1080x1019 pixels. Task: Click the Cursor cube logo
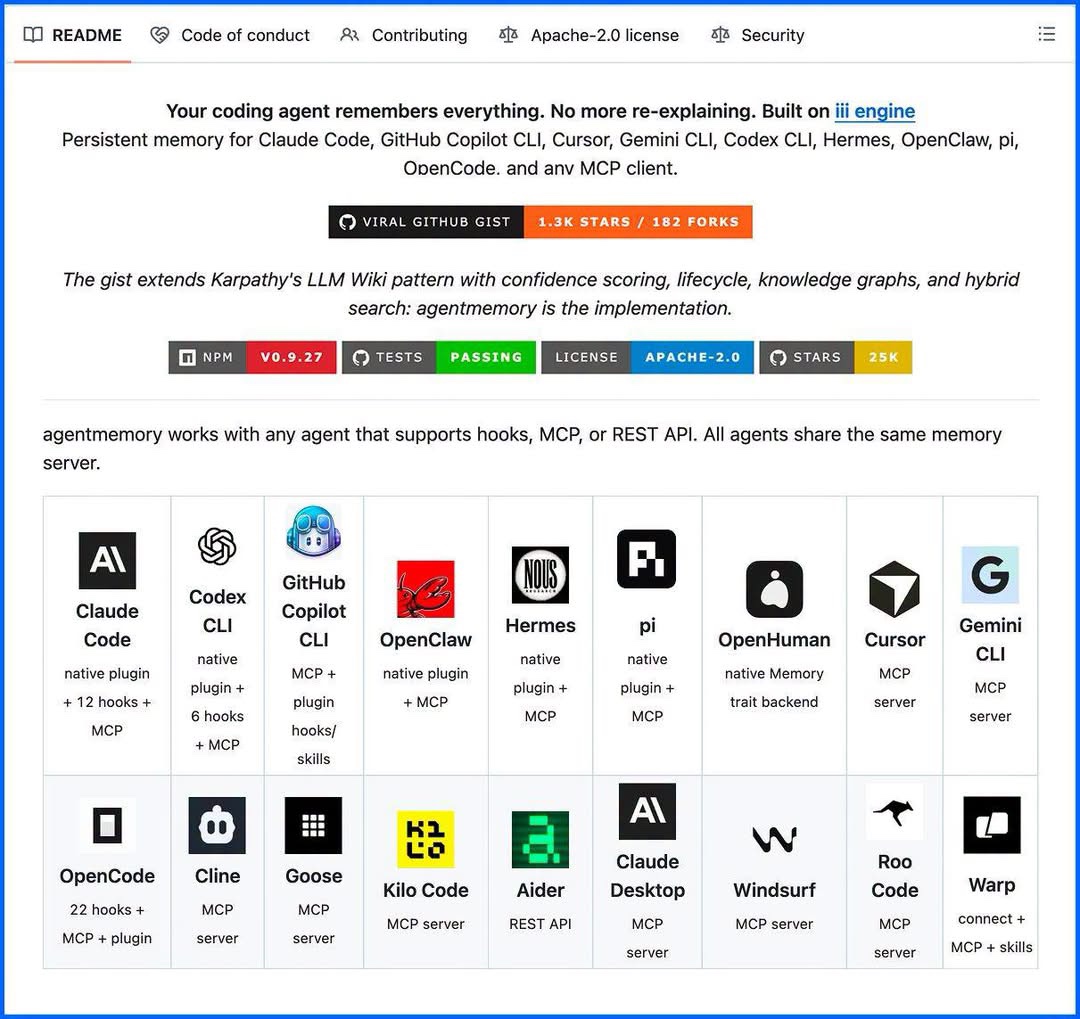coord(894,589)
